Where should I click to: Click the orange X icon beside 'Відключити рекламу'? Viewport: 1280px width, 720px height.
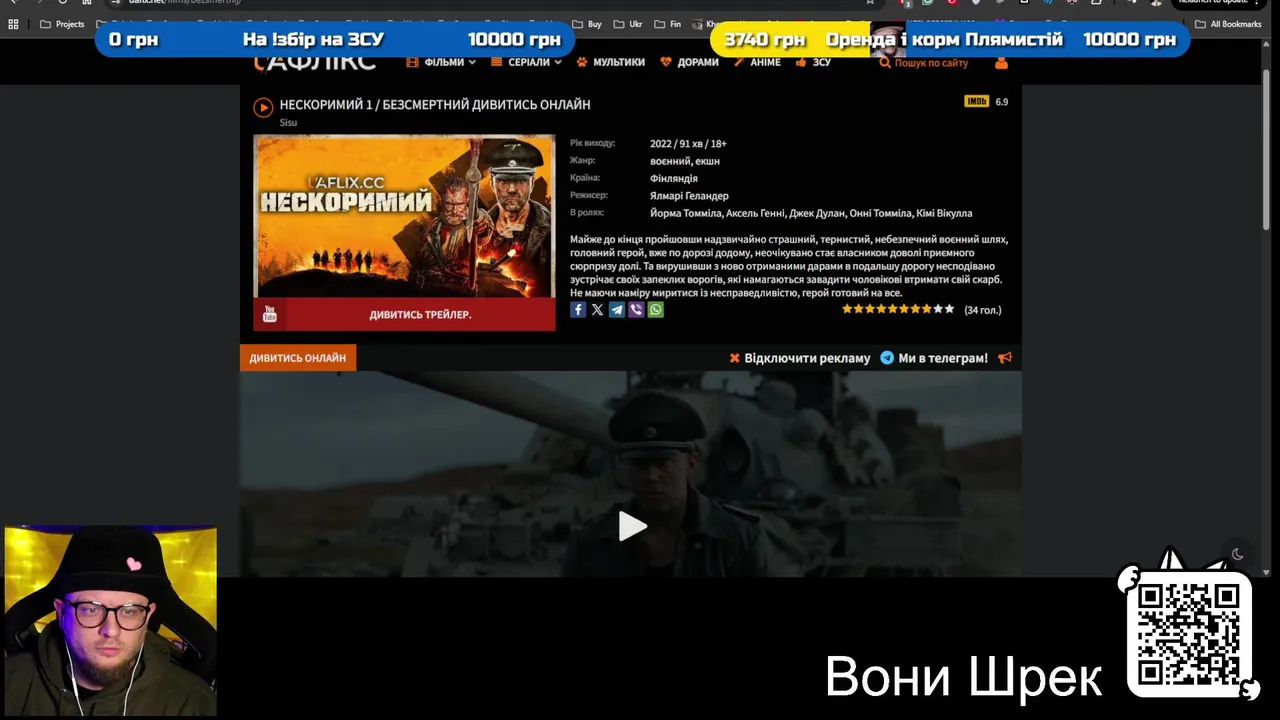[735, 358]
